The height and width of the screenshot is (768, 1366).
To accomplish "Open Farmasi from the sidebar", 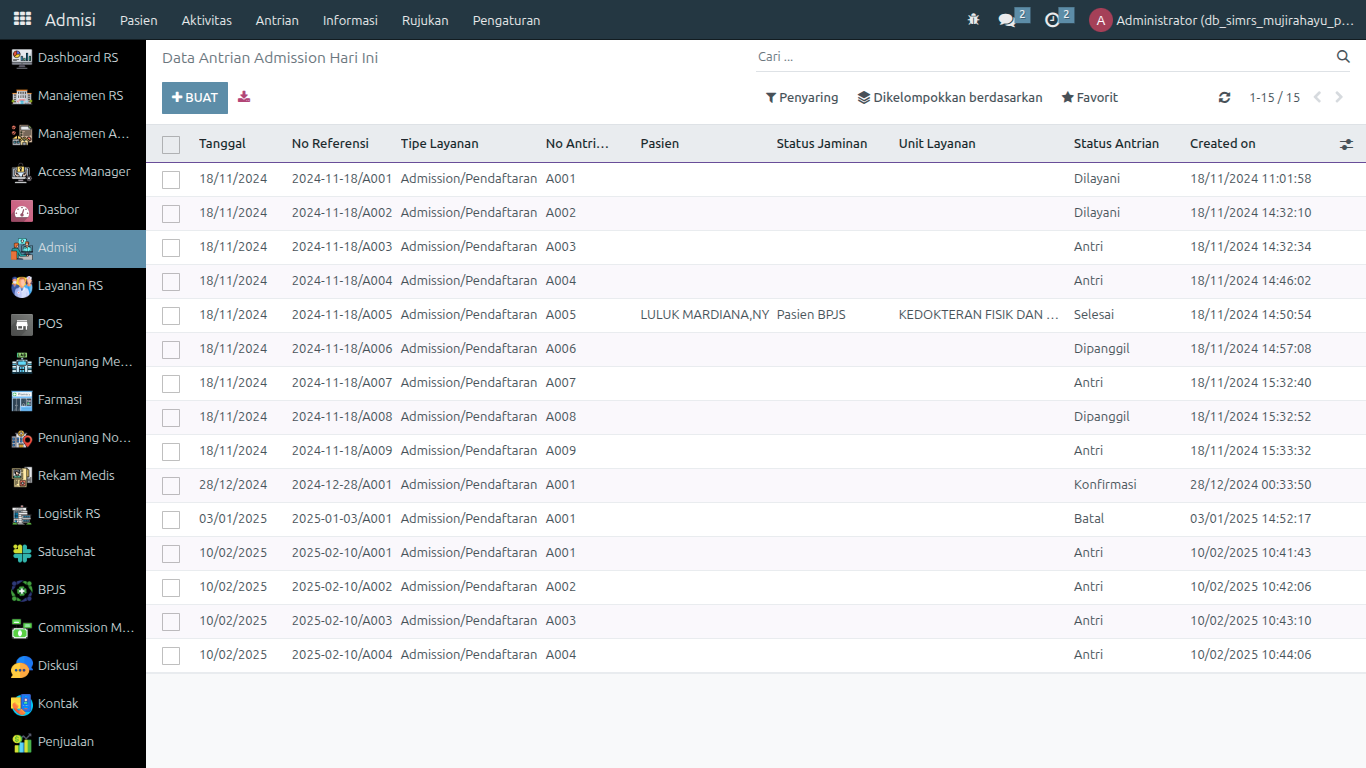I will tap(60, 400).
